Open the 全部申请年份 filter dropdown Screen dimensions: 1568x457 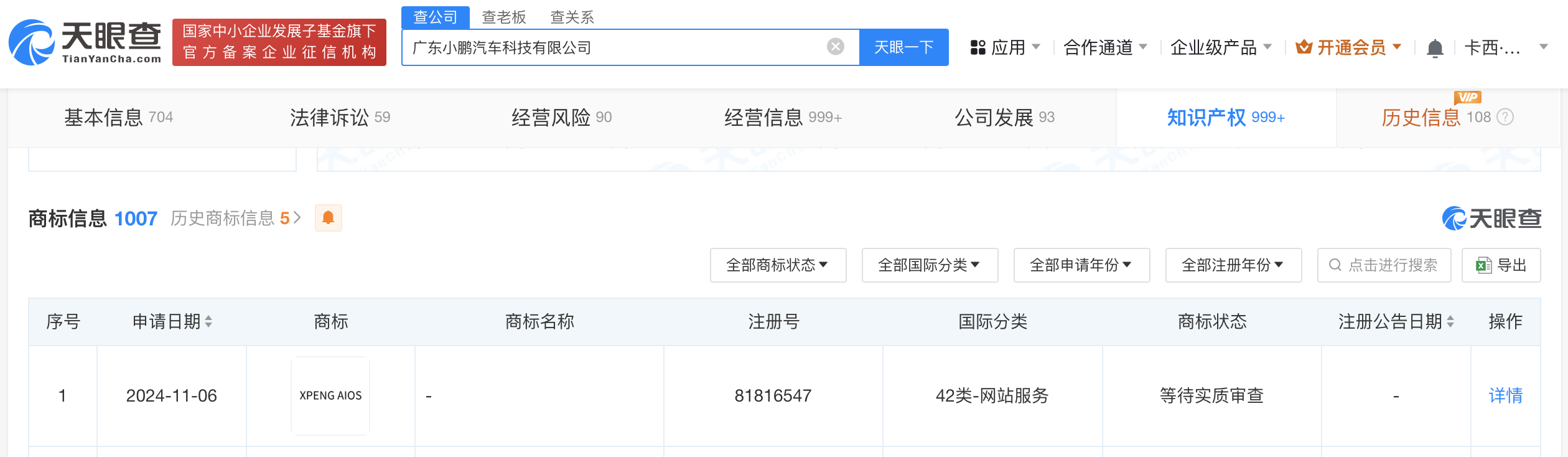pyautogui.click(x=1081, y=265)
